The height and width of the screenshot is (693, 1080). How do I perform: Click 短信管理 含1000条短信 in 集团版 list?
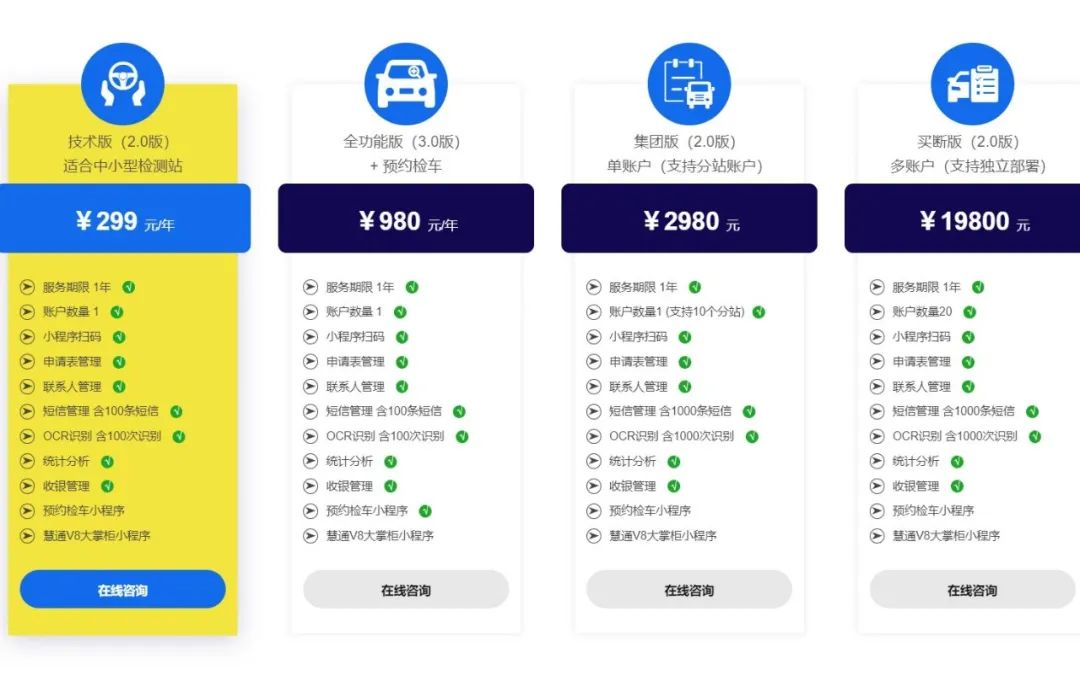669,411
